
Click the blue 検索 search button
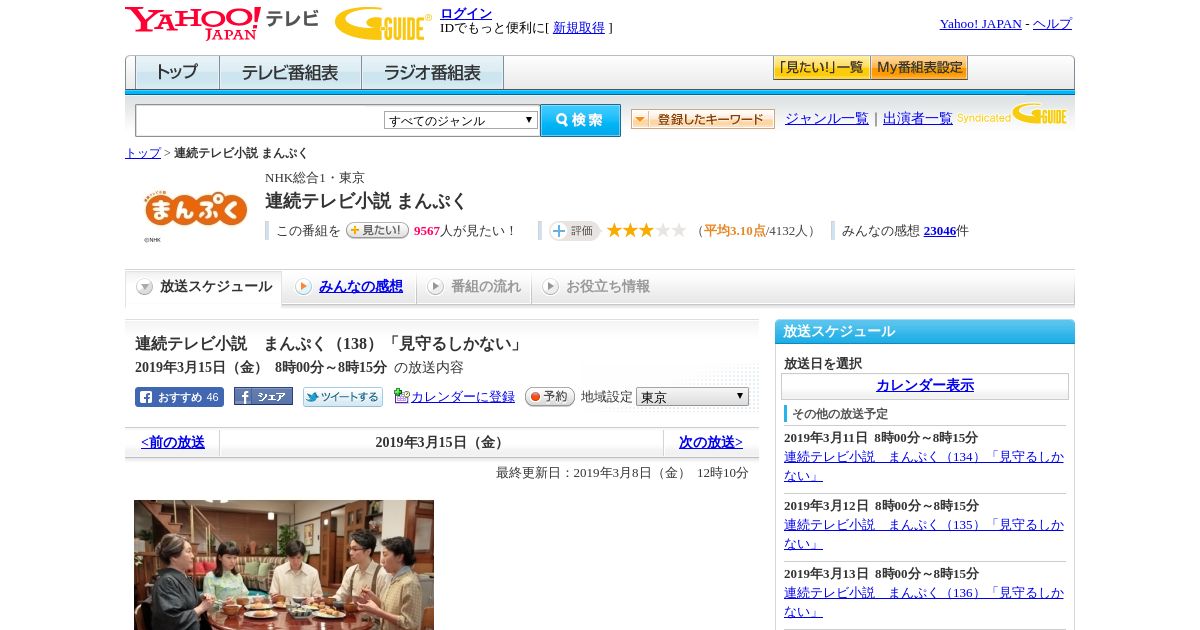tap(580, 120)
